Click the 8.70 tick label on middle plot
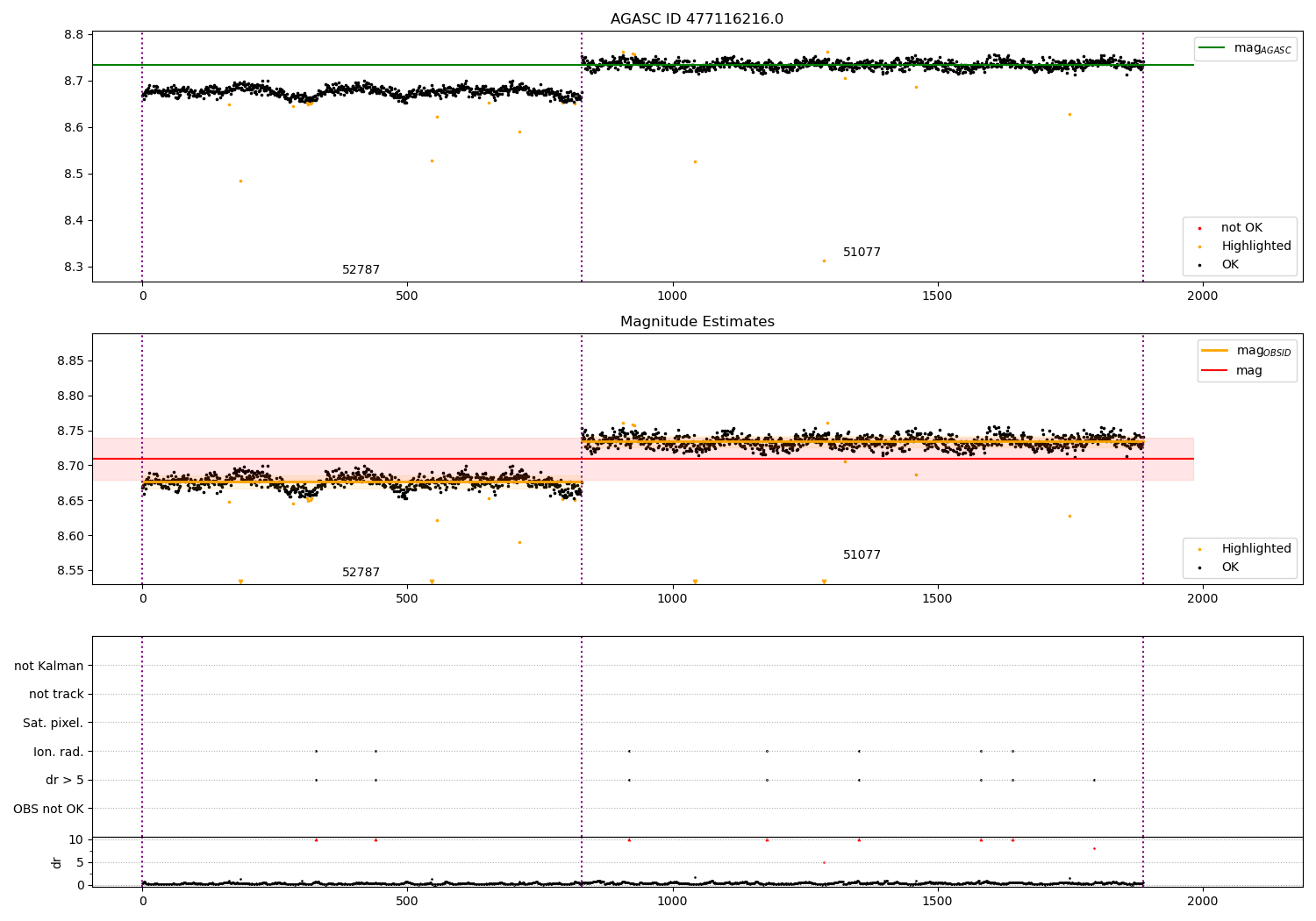This screenshot has height=921, width=1316. point(71,466)
